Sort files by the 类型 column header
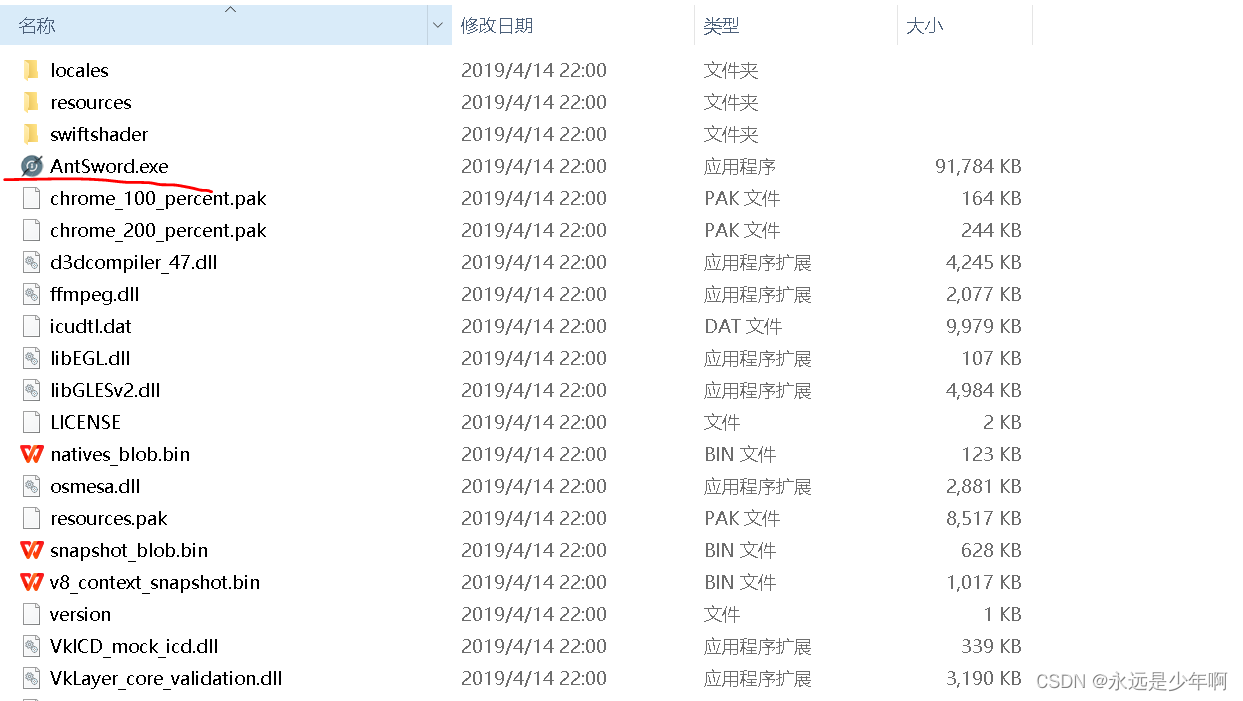 (796, 25)
